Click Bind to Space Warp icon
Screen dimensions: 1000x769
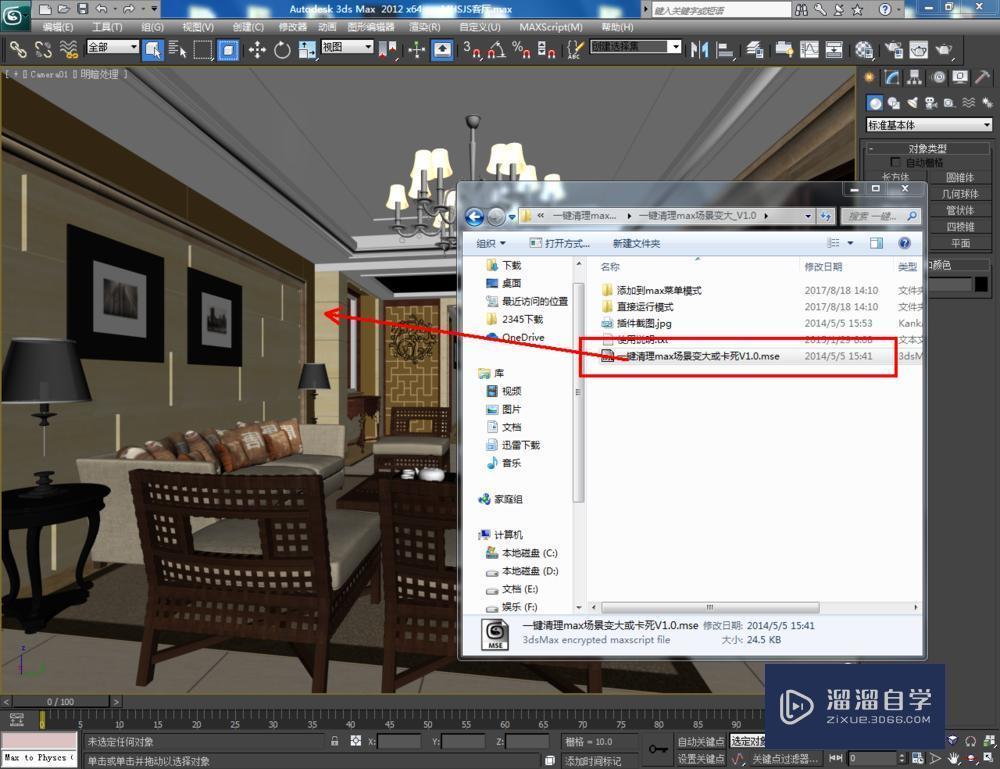tap(68, 49)
